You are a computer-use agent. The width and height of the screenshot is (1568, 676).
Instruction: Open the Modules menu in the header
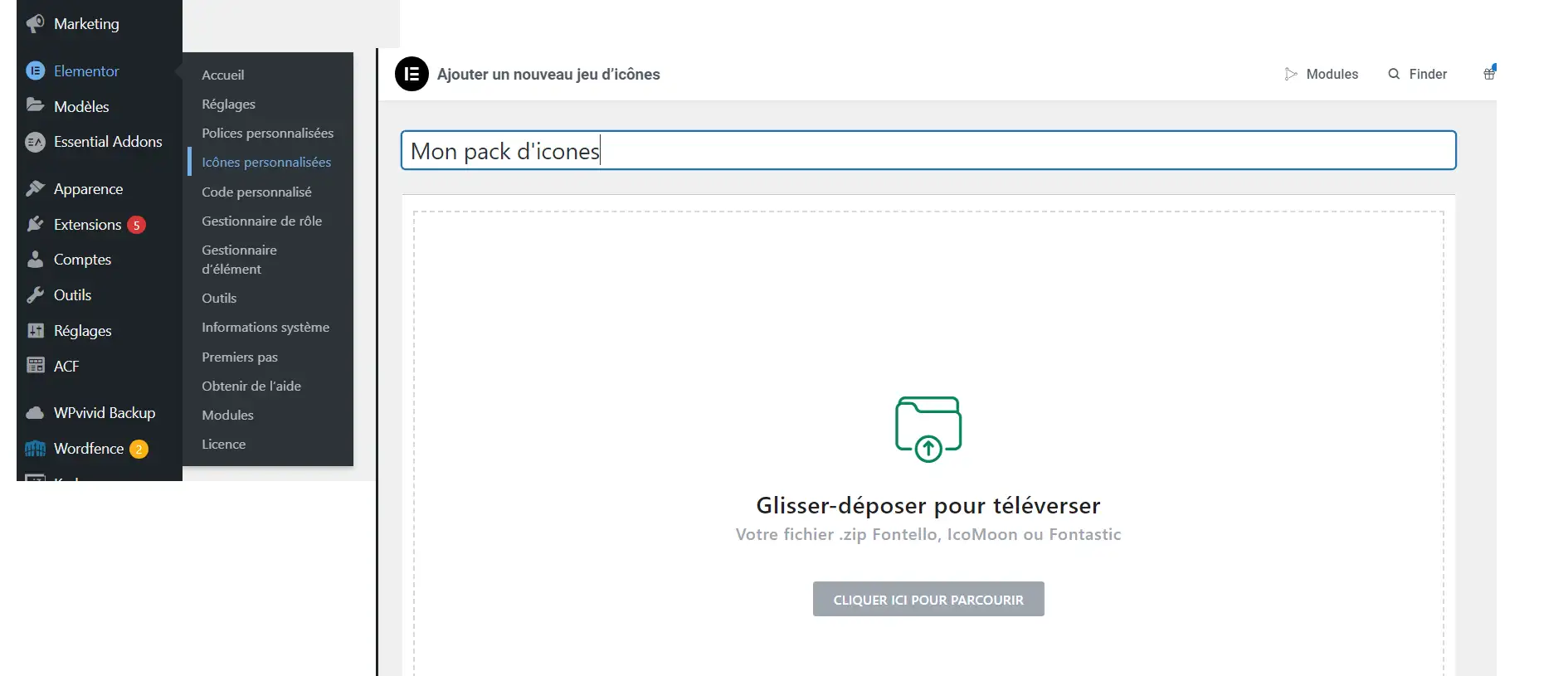point(1322,74)
